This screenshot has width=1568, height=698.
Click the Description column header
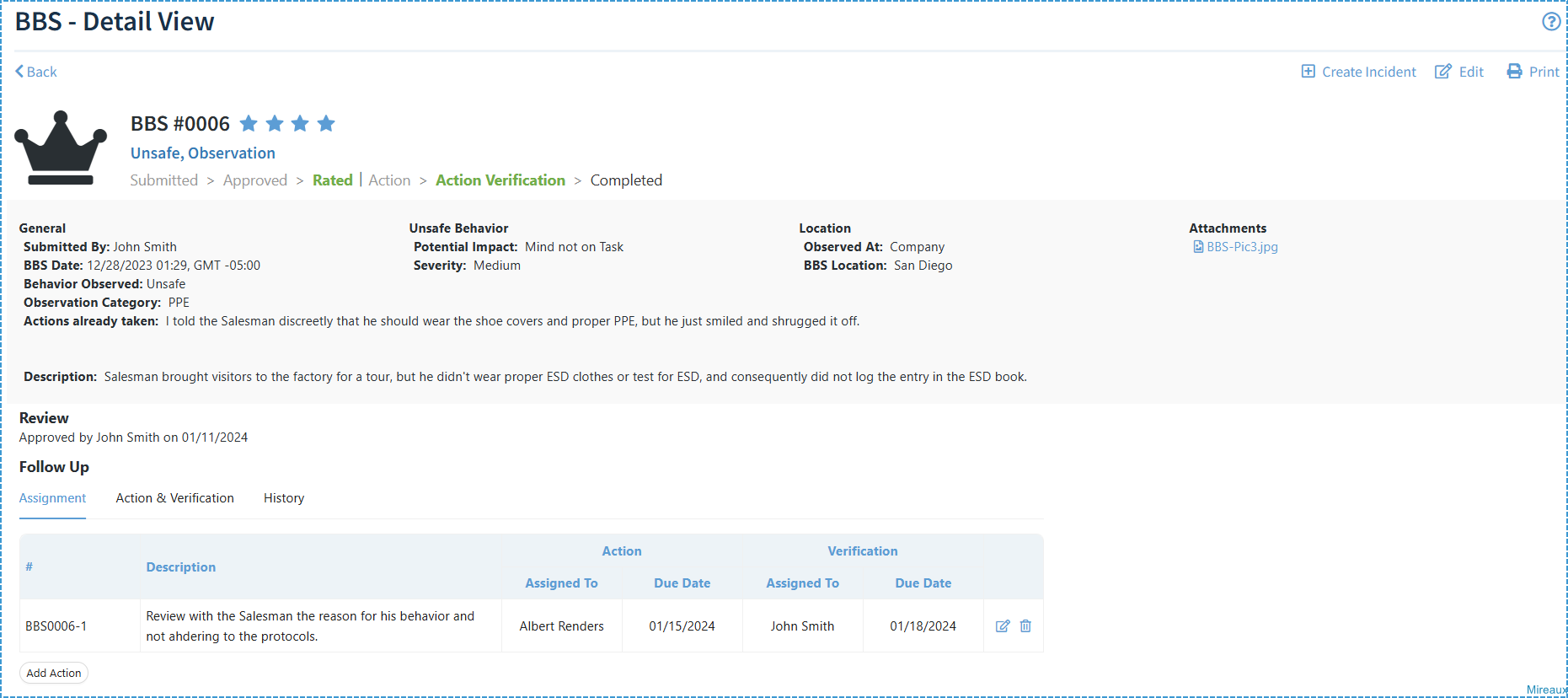pos(181,567)
